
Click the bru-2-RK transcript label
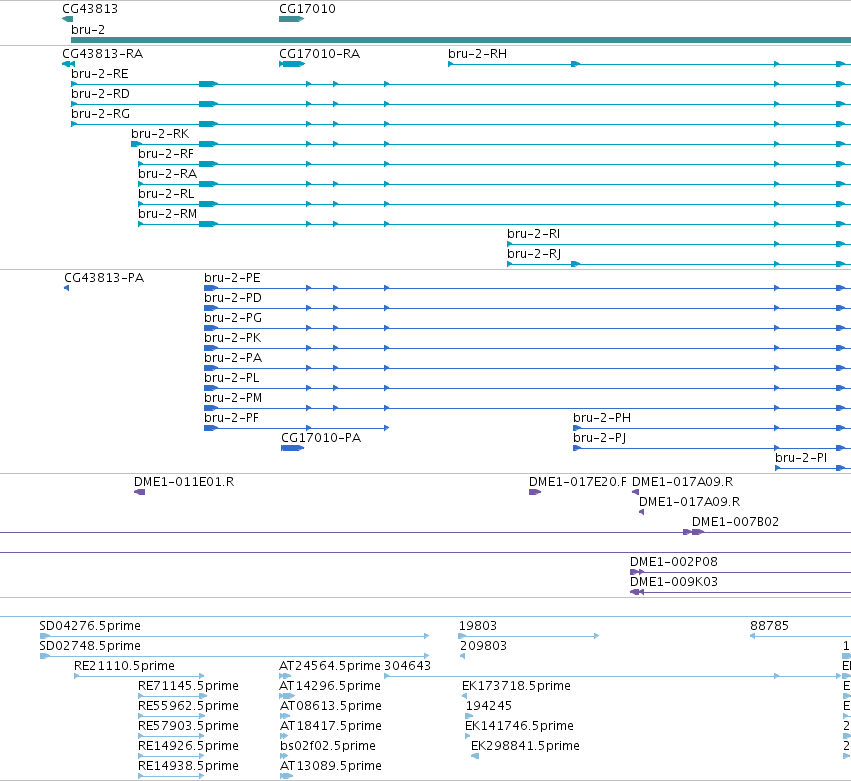coord(160,134)
